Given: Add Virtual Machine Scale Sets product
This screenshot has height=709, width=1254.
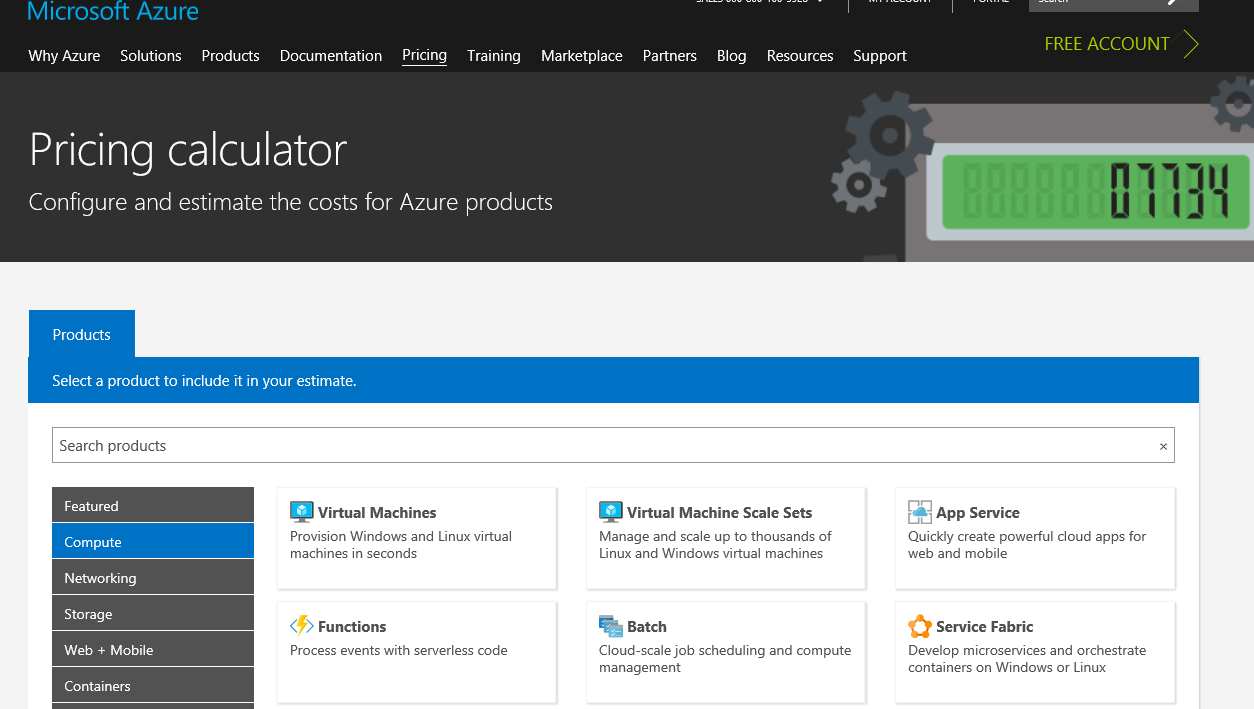Looking at the screenshot, I should point(726,539).
